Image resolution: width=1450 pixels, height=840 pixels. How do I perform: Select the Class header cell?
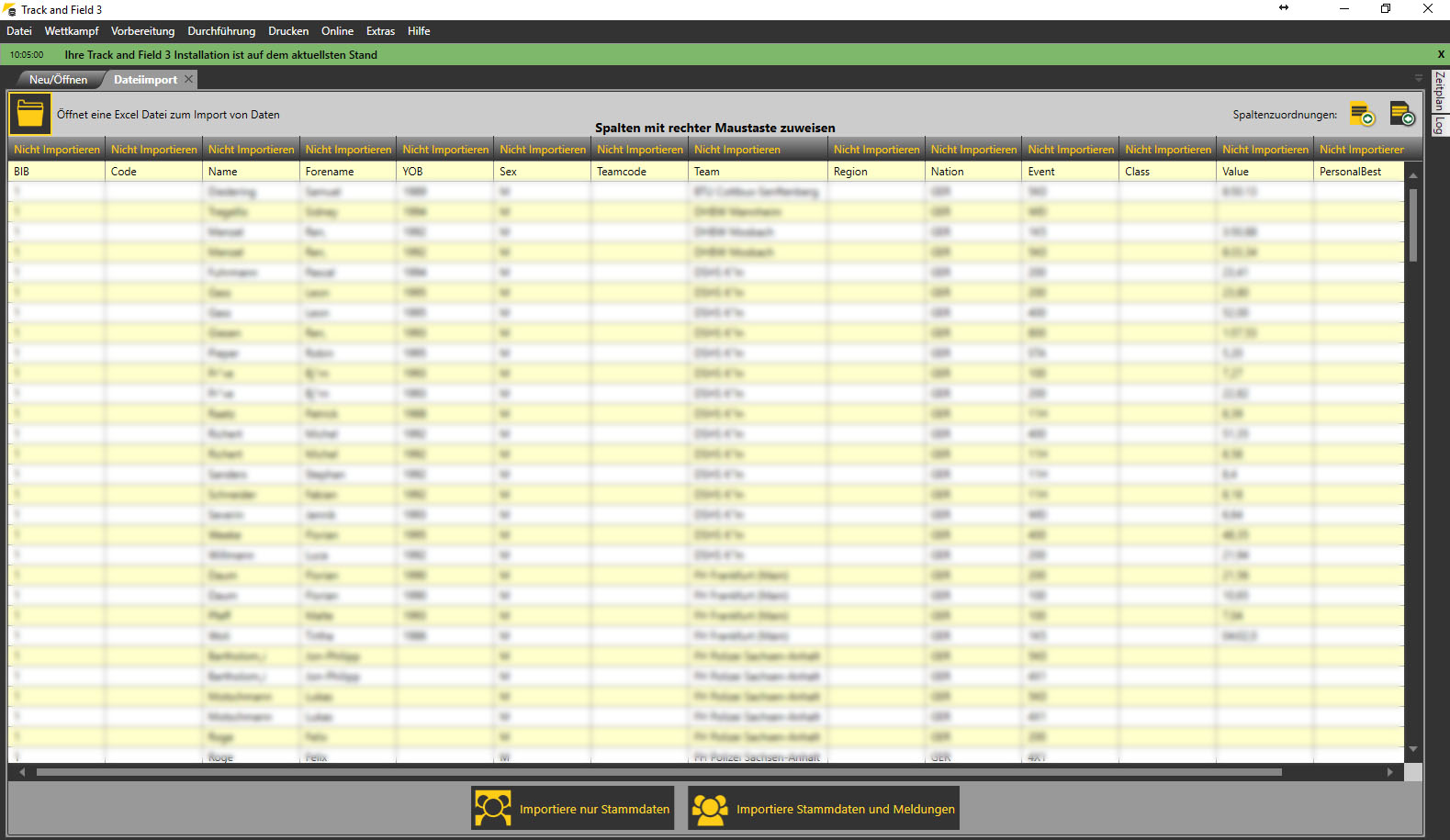pyautogui.click(x=1168, y=171)
